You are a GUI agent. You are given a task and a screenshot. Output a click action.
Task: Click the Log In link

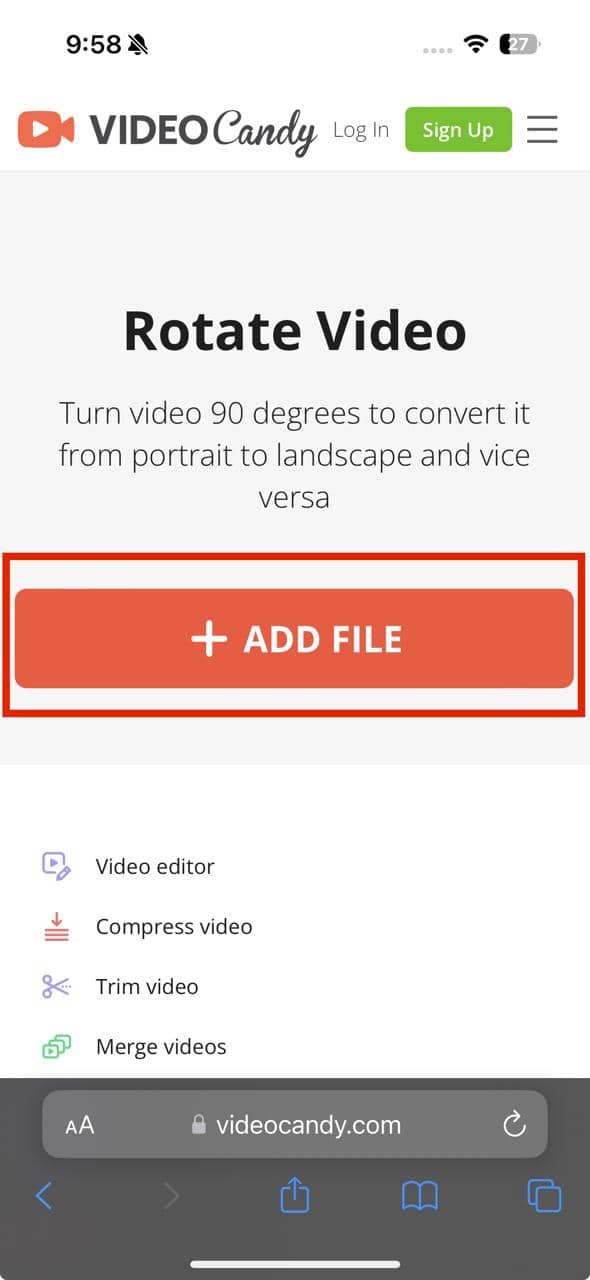point(360,130)
